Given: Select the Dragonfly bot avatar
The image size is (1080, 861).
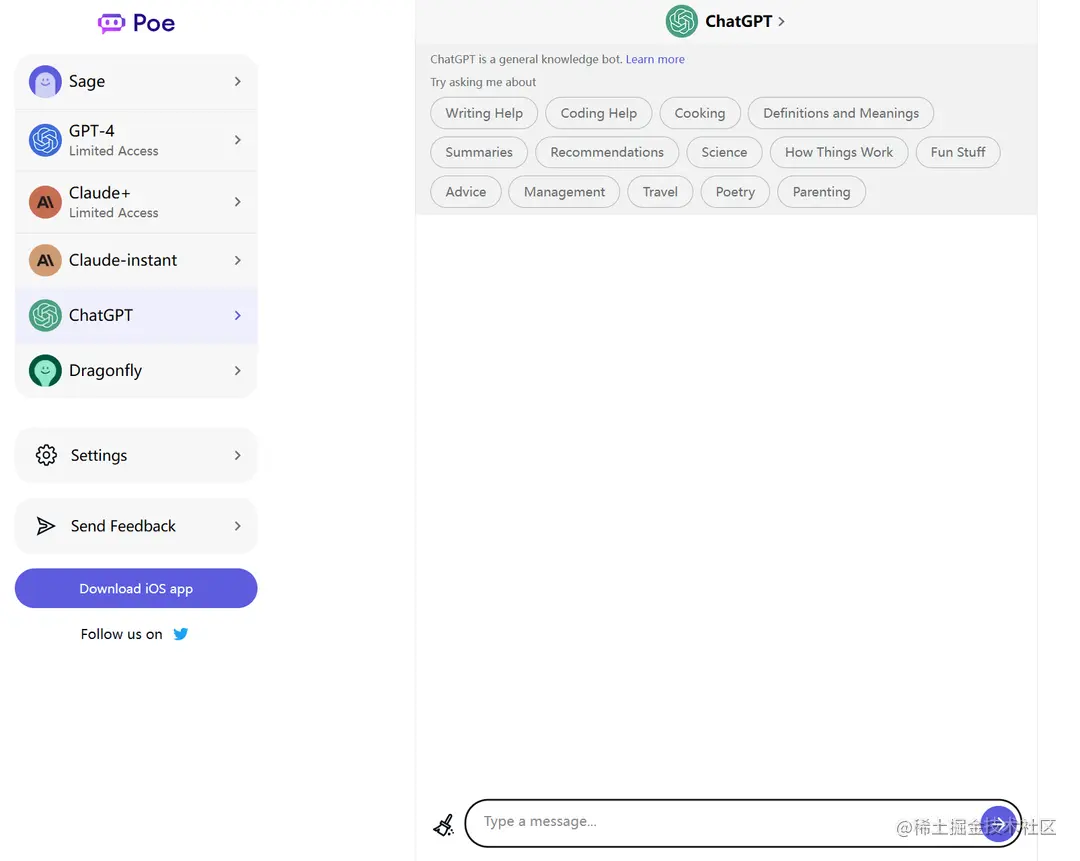Looking at the screenshot, I should pyautogui.click(x=45, y=371).
